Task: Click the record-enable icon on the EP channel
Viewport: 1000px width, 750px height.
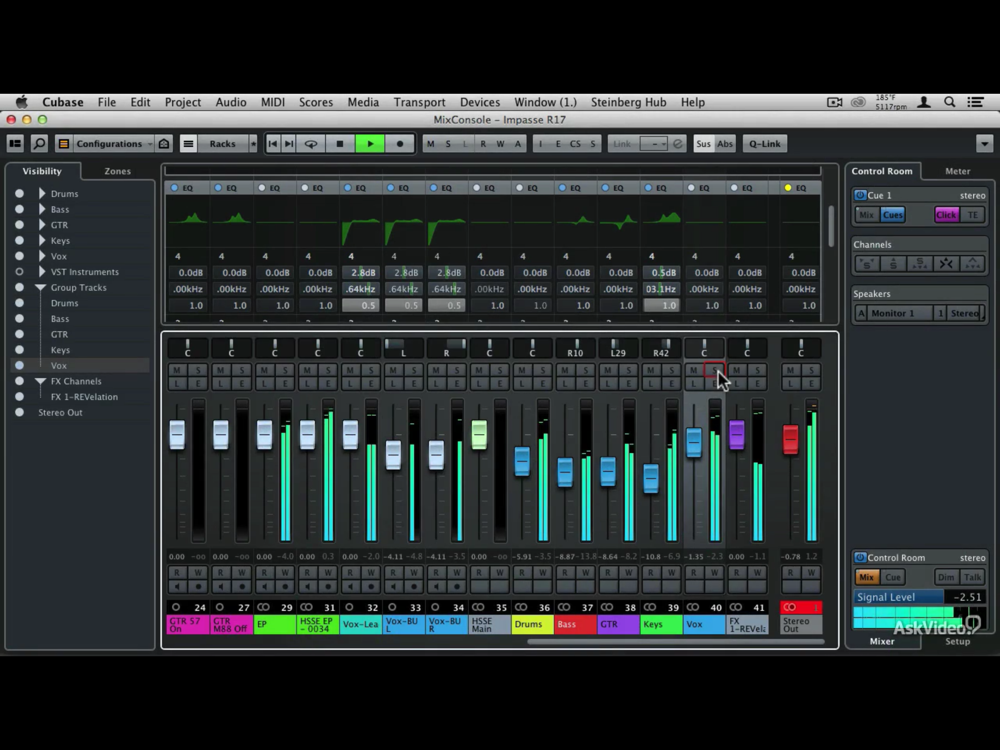Action: 285,587
